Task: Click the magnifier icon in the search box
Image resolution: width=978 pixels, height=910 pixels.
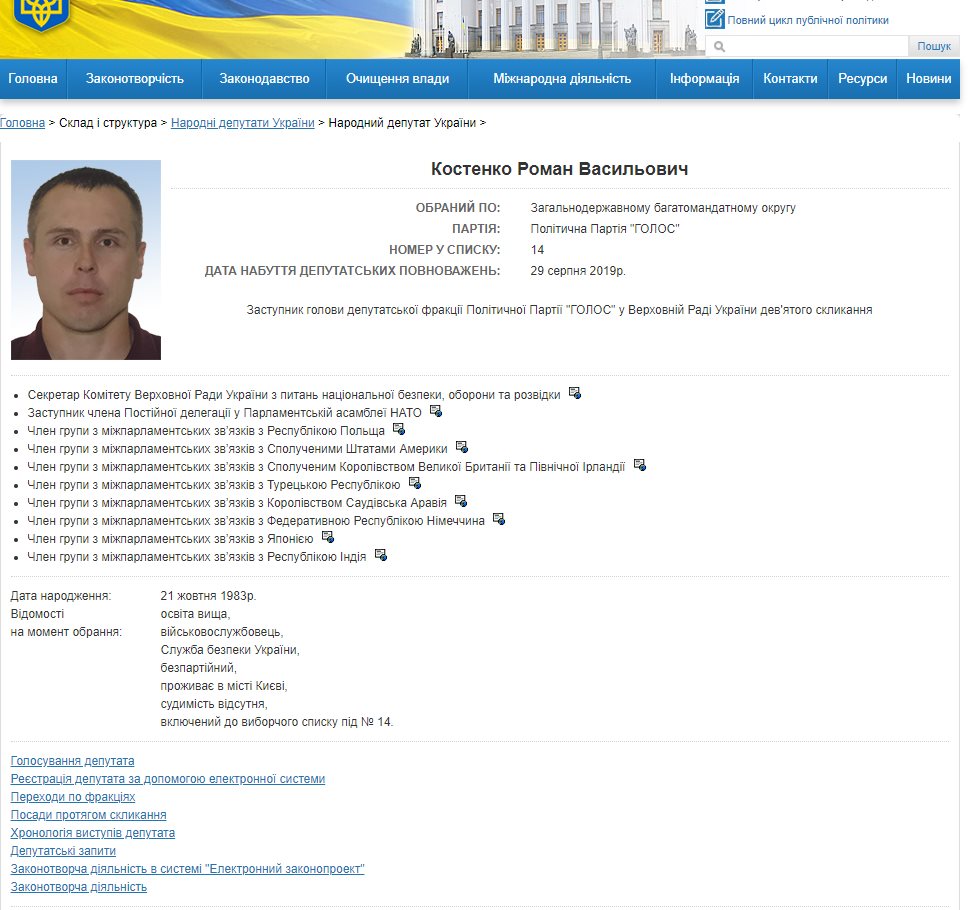Action: (x=719, y=47)
